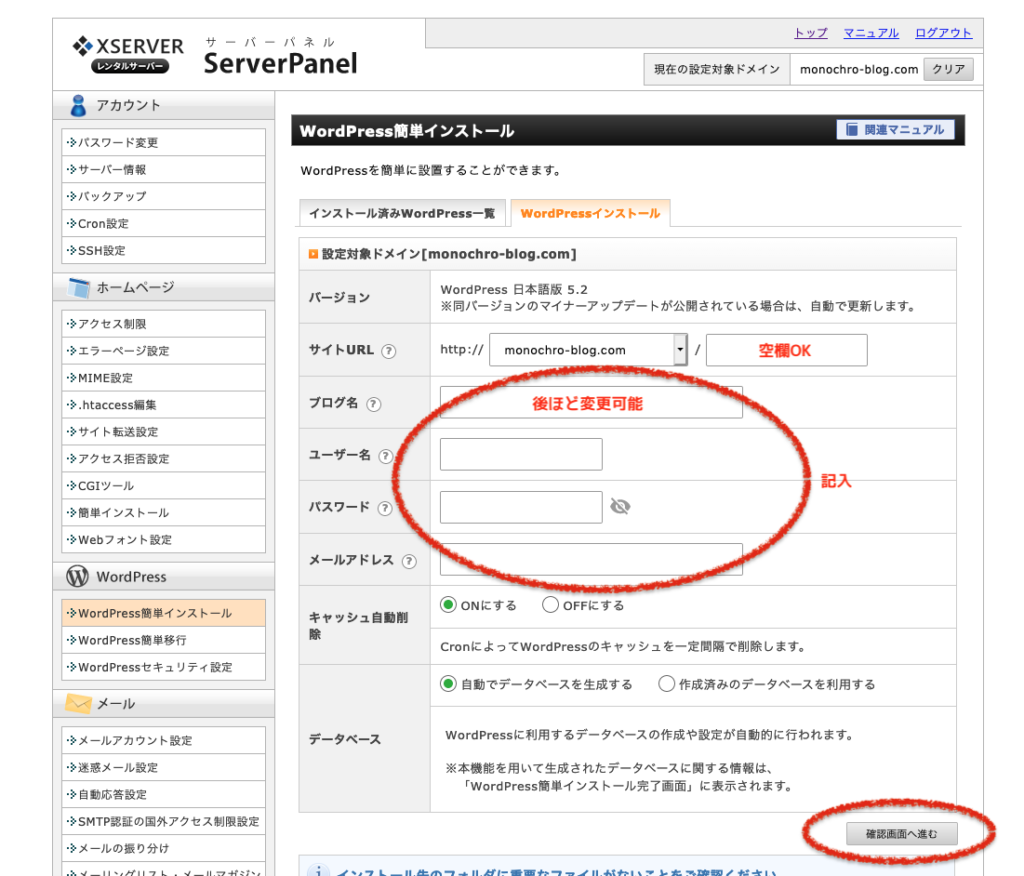
Task: Select 作成済みのデータベースを利用する option
Action: click(666, 684)
